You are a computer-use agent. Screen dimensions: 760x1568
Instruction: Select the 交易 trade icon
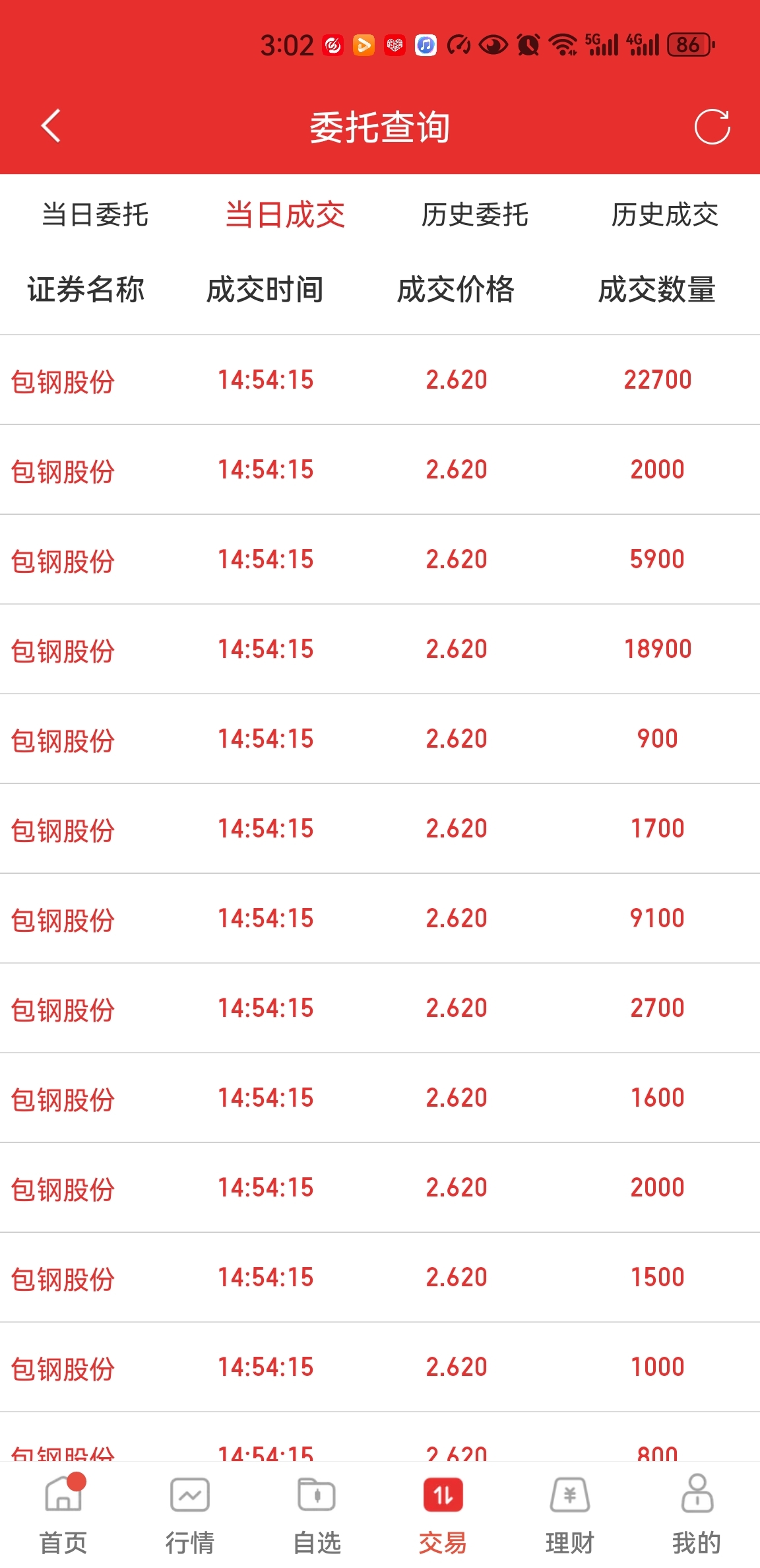tap(443, 1495)
